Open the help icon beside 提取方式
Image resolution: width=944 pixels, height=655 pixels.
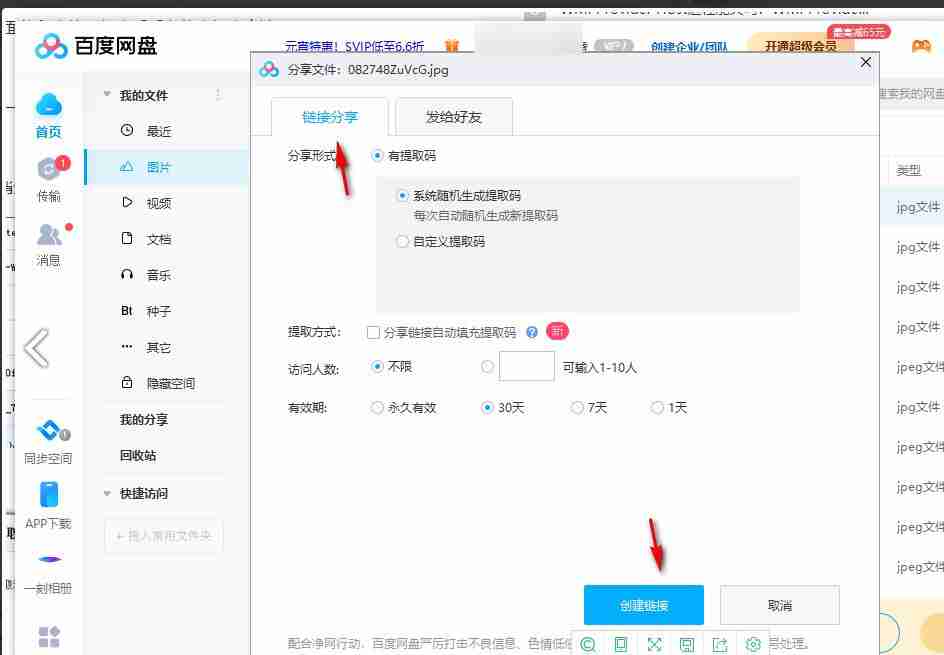point(532,331)
